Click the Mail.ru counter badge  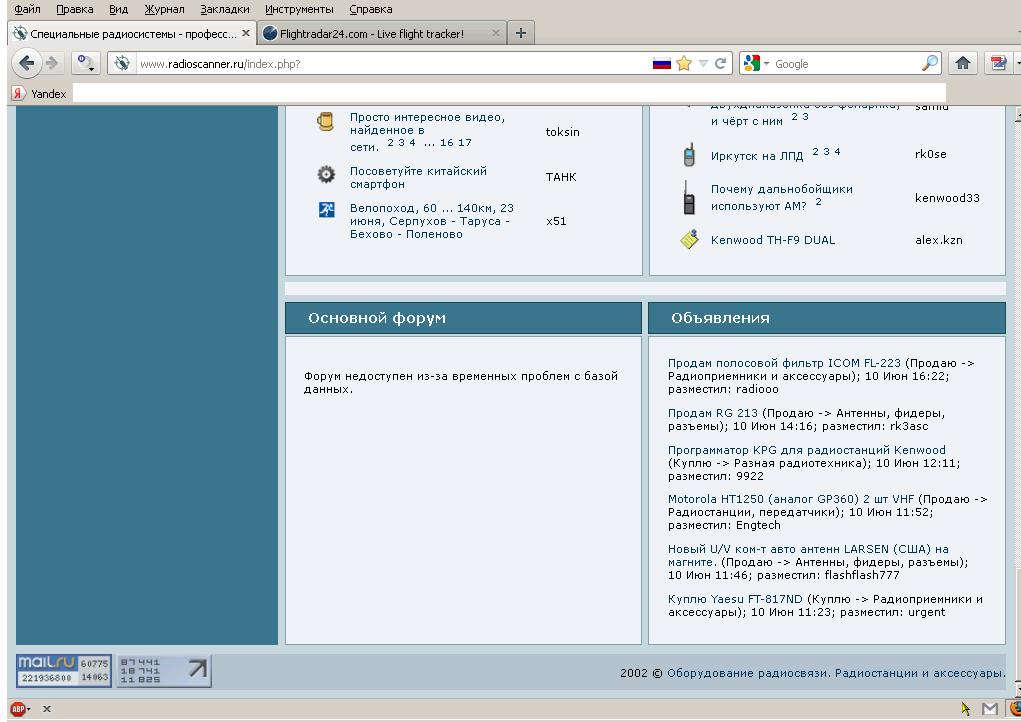coord(64,670)
